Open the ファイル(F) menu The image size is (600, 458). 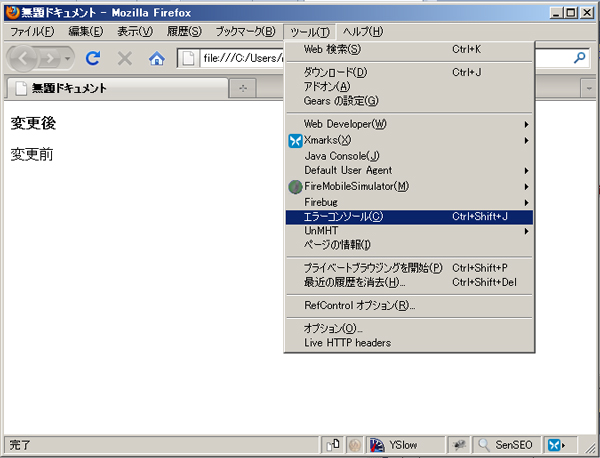[x=32, y=31]
